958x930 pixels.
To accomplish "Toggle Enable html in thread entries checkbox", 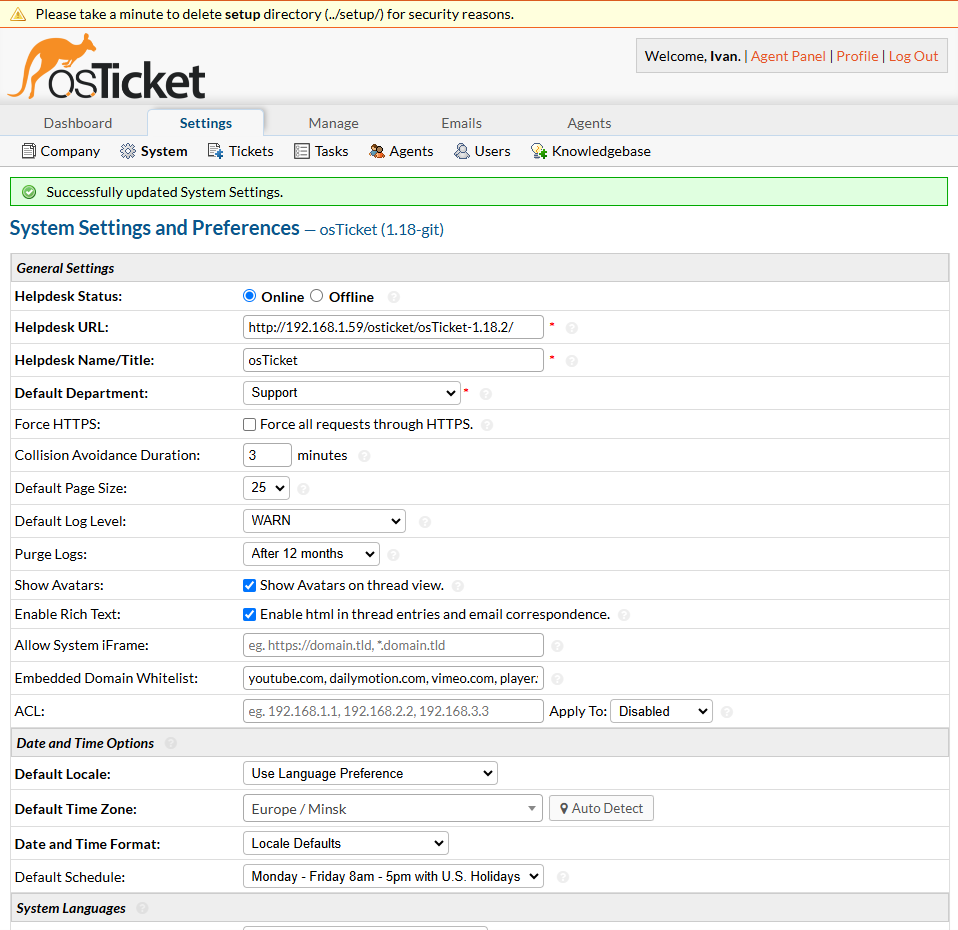I will (x=249, y=614).
